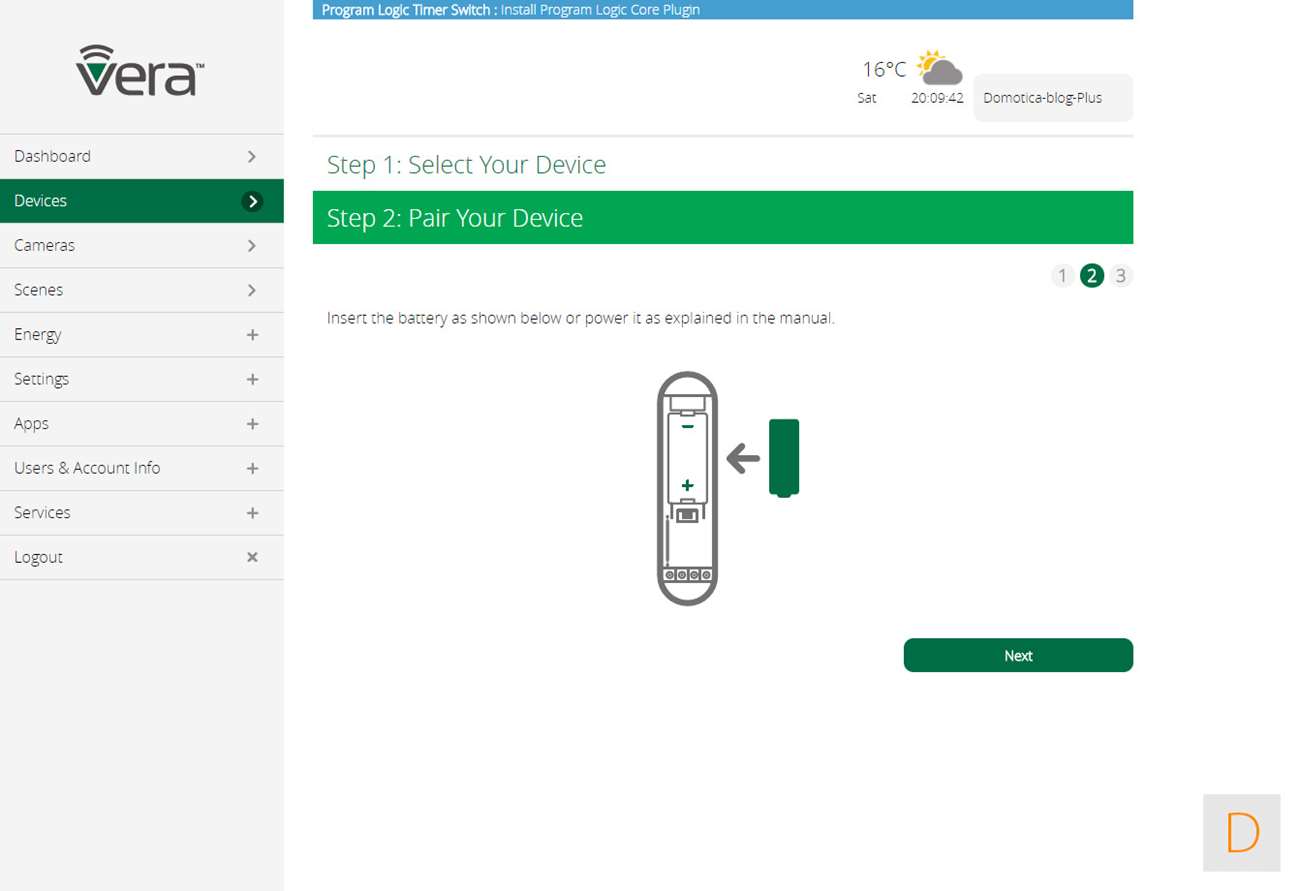Click the partly cloudy weather icon
The height and width of the screenshot is (891, 1300).
[939, 68]
